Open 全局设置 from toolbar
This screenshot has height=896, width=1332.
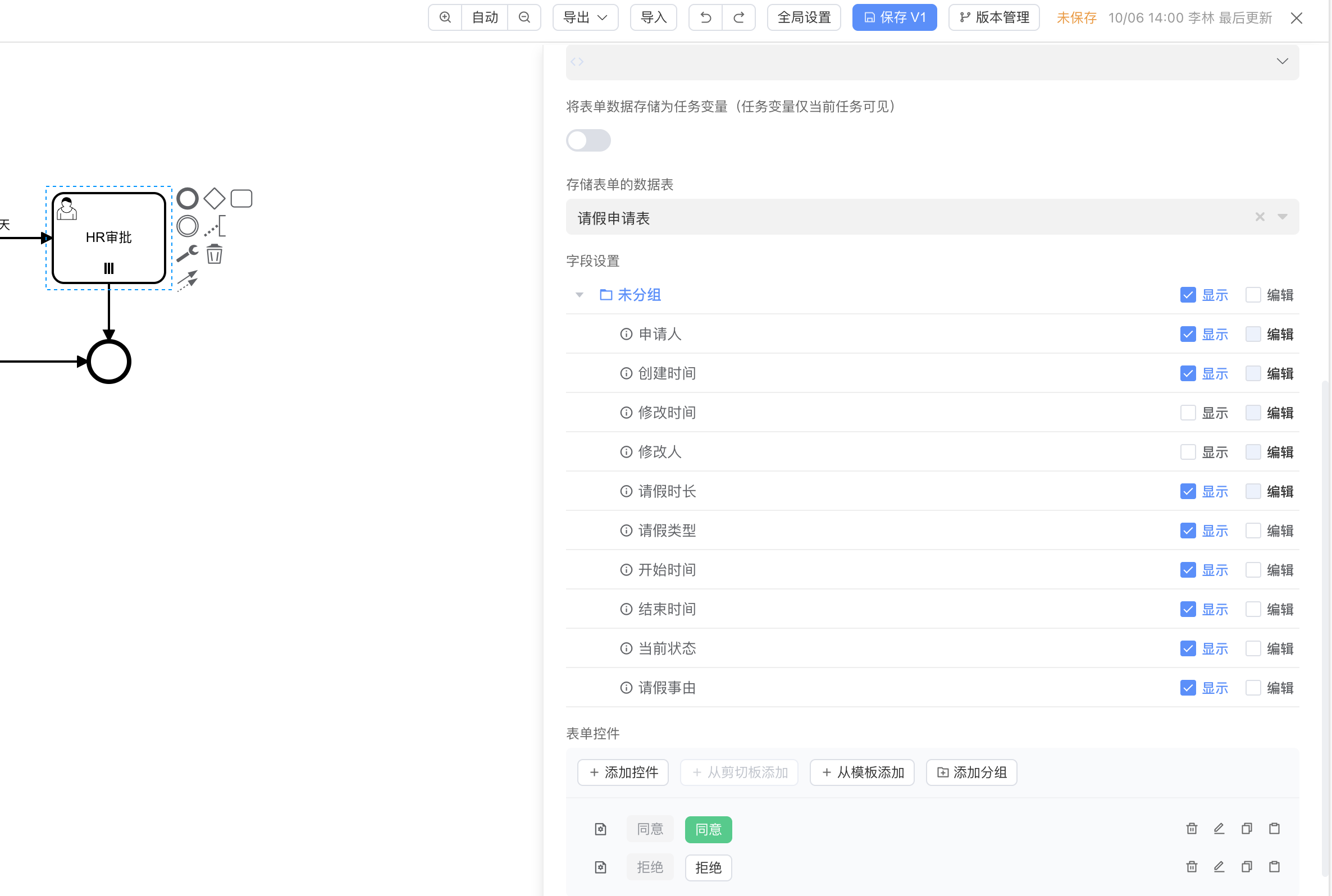[804, 17]
